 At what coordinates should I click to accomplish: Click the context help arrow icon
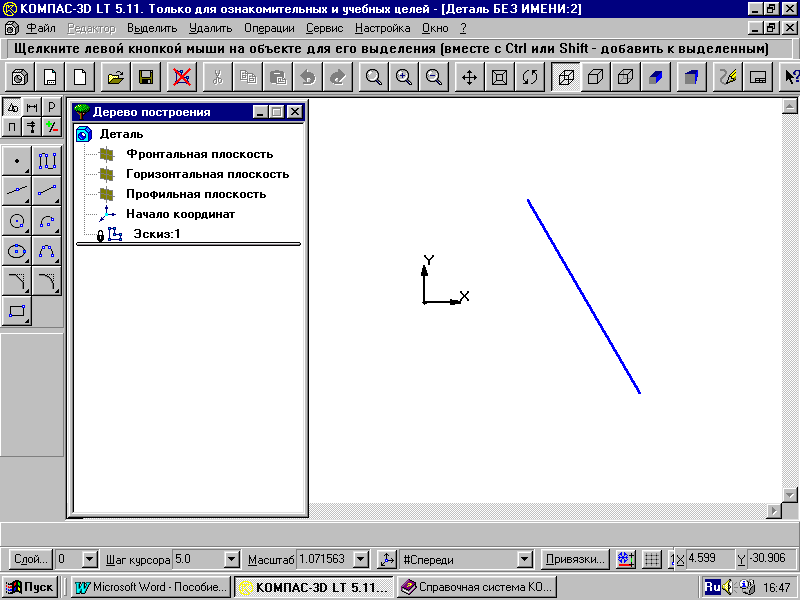790,77
